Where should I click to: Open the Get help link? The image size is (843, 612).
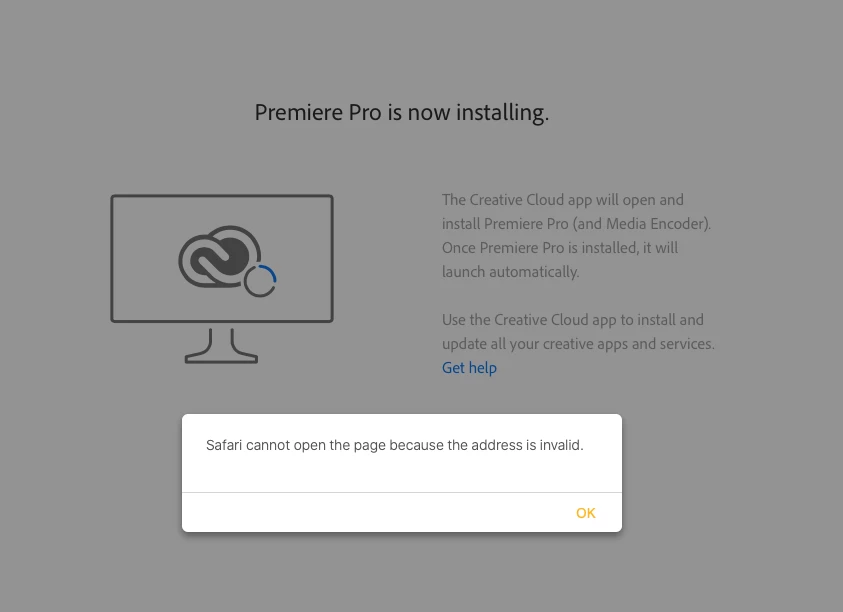(x=469, y=368)
